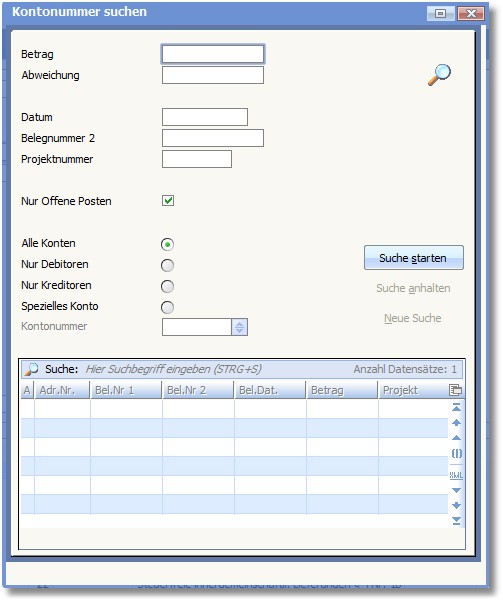Viewport: 503px width, 602px height.
Task: Jump to last record arrow in table
Action: [456, 521]
